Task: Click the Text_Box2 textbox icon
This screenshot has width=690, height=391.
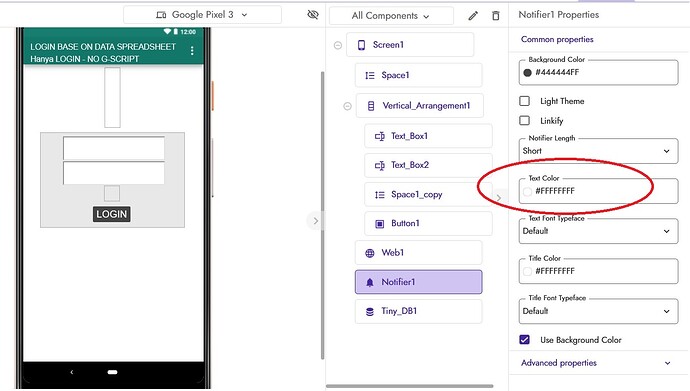Action: coord(379,165)
